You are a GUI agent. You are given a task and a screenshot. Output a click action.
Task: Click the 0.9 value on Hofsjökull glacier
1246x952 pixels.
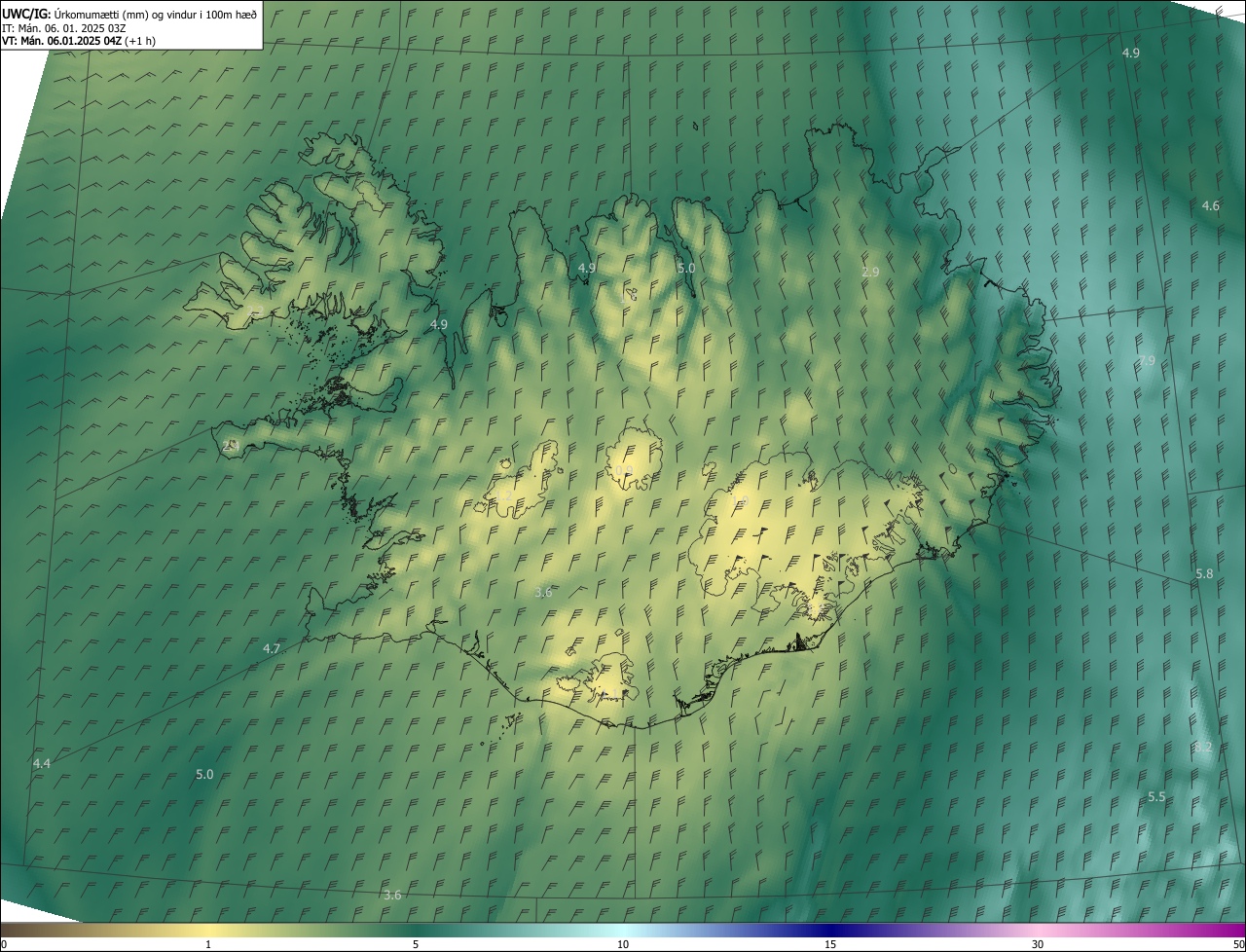[x=624, y=470]
